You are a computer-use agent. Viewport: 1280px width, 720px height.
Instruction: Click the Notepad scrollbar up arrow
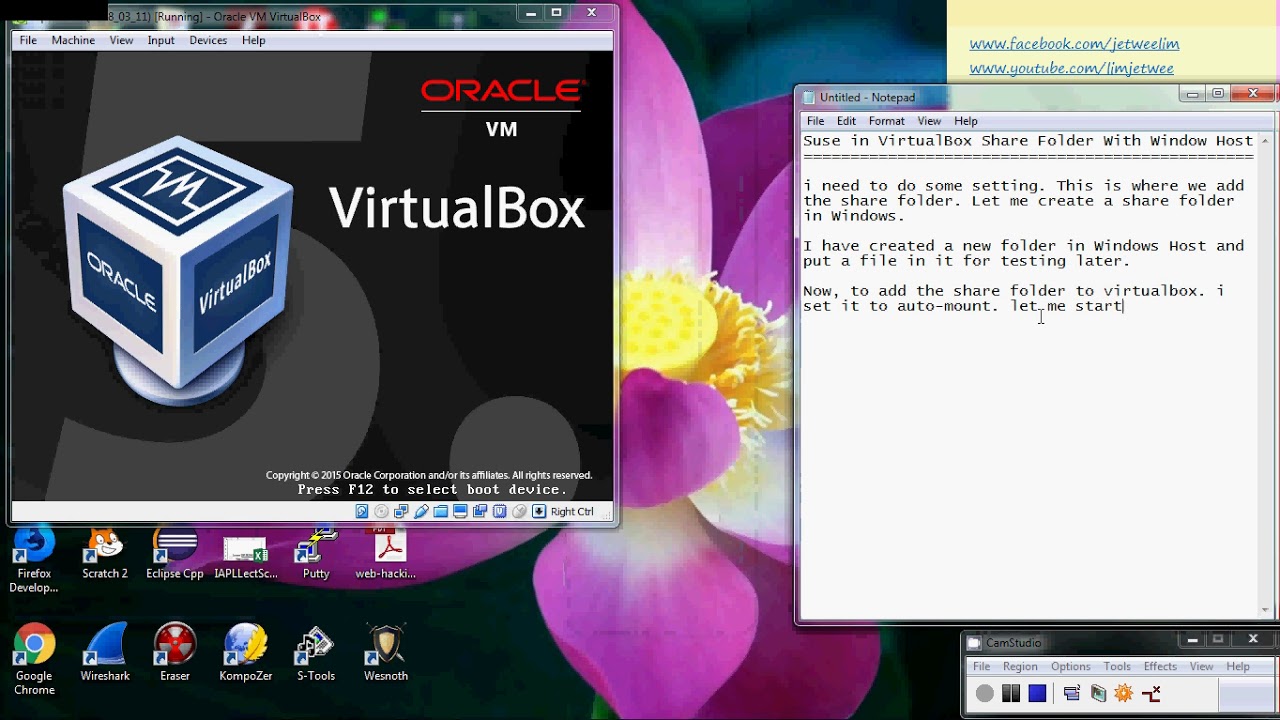point(1265,141)
